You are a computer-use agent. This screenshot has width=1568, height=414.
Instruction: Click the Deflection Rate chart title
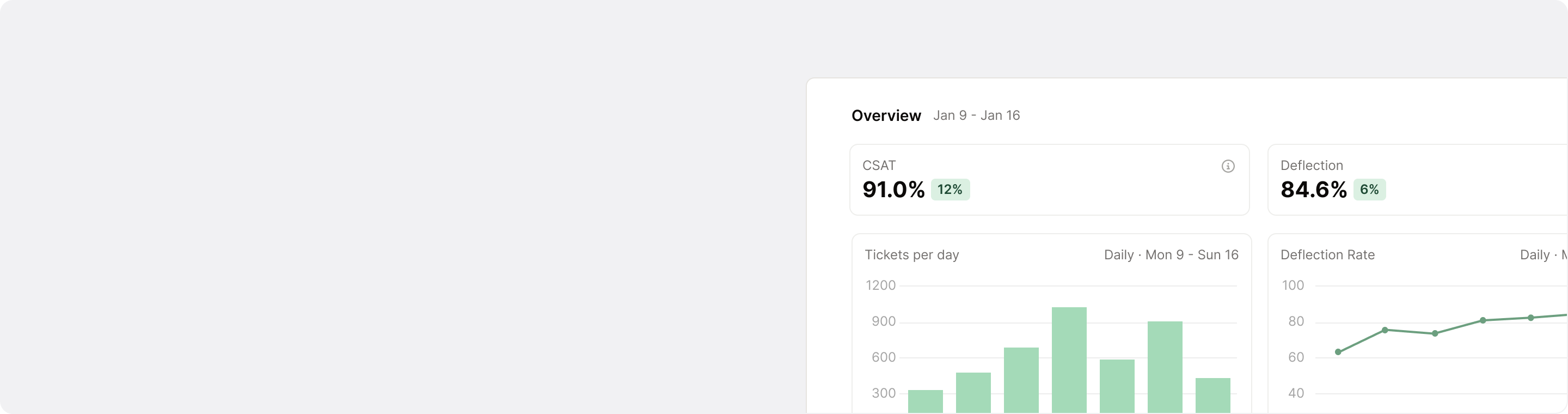pos(1327,255)
